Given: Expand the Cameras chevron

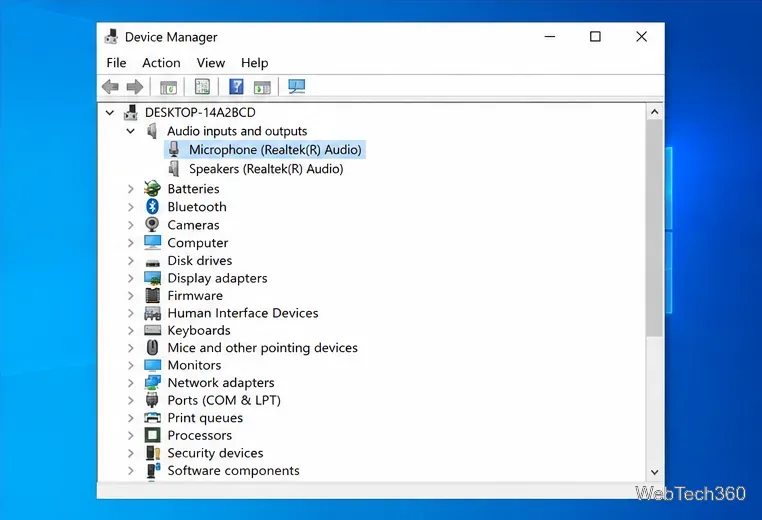Looking at the screenshot, I should (131, 225).
